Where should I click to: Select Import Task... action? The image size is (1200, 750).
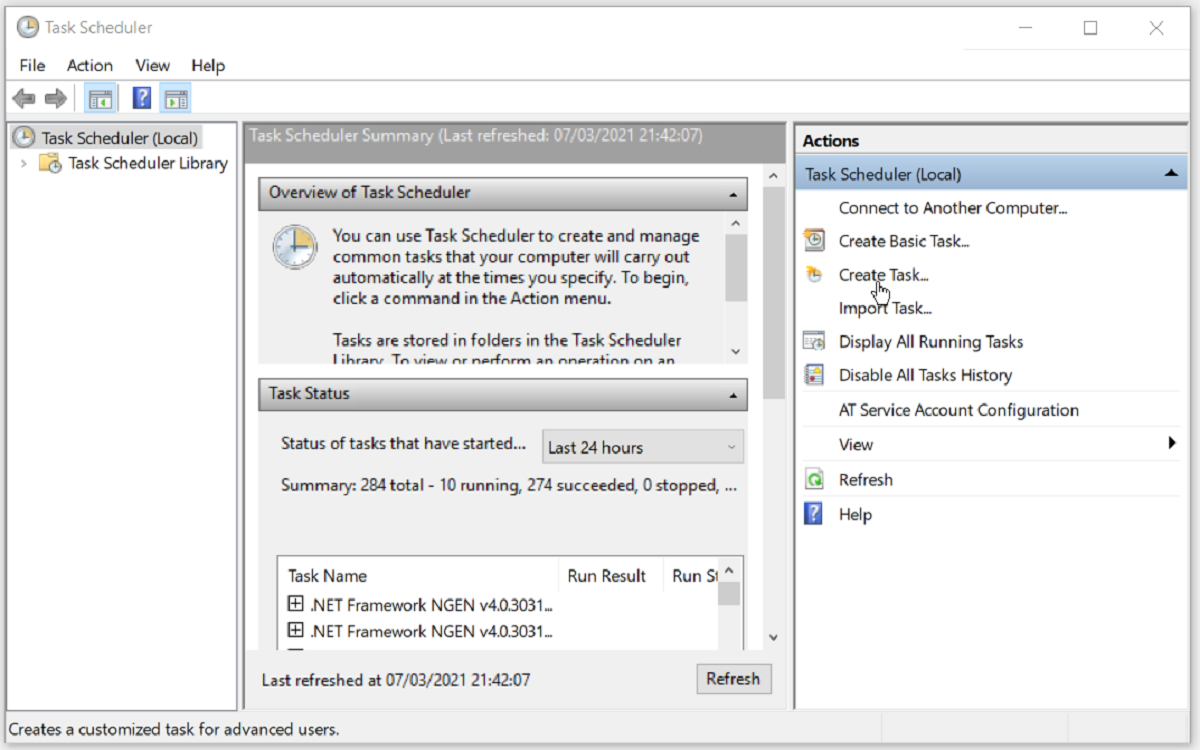click(885, 309)
